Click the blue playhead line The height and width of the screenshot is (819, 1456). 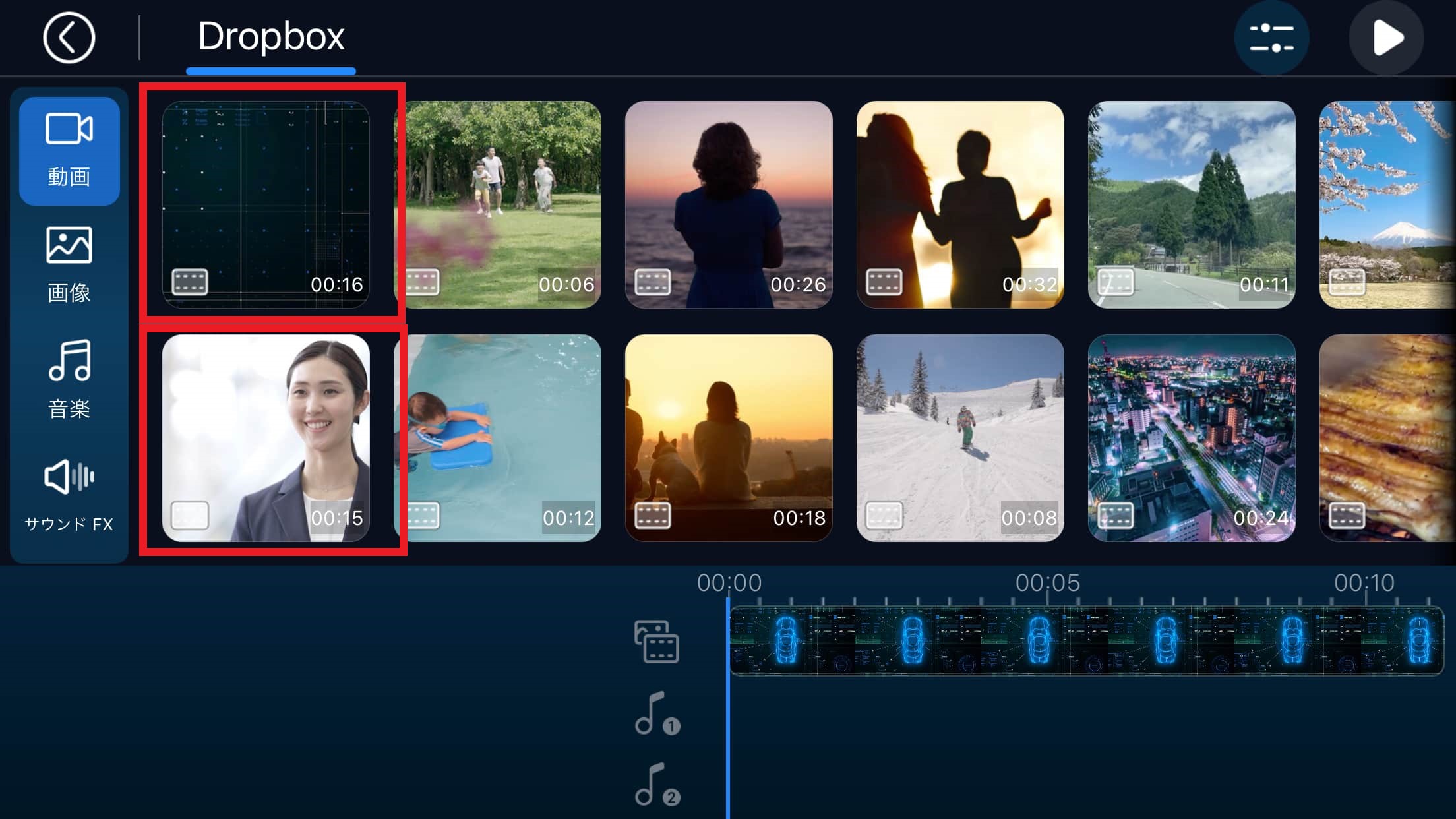tap(728, 709)
